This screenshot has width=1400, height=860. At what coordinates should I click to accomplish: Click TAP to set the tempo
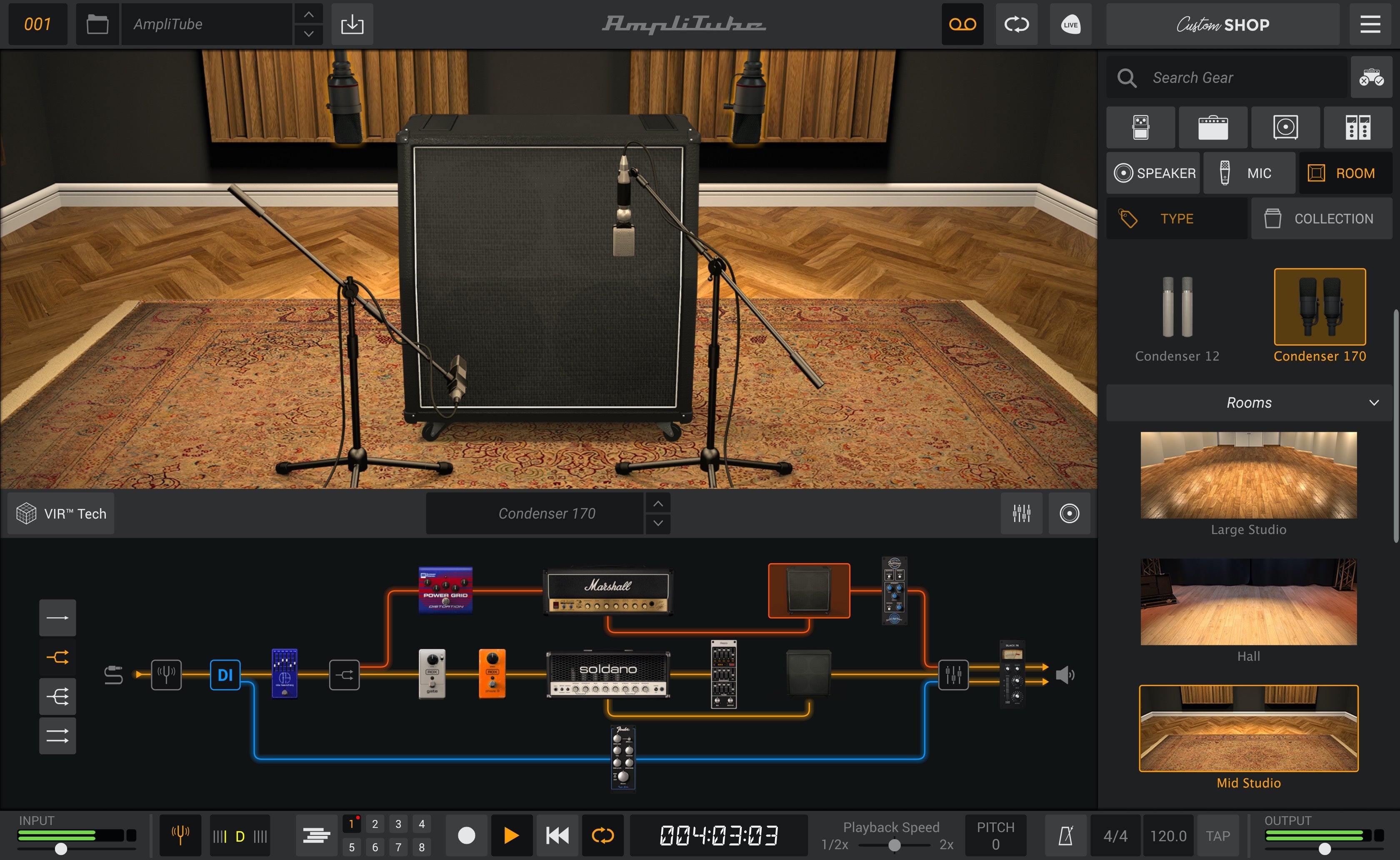[x=1217, y=835]
